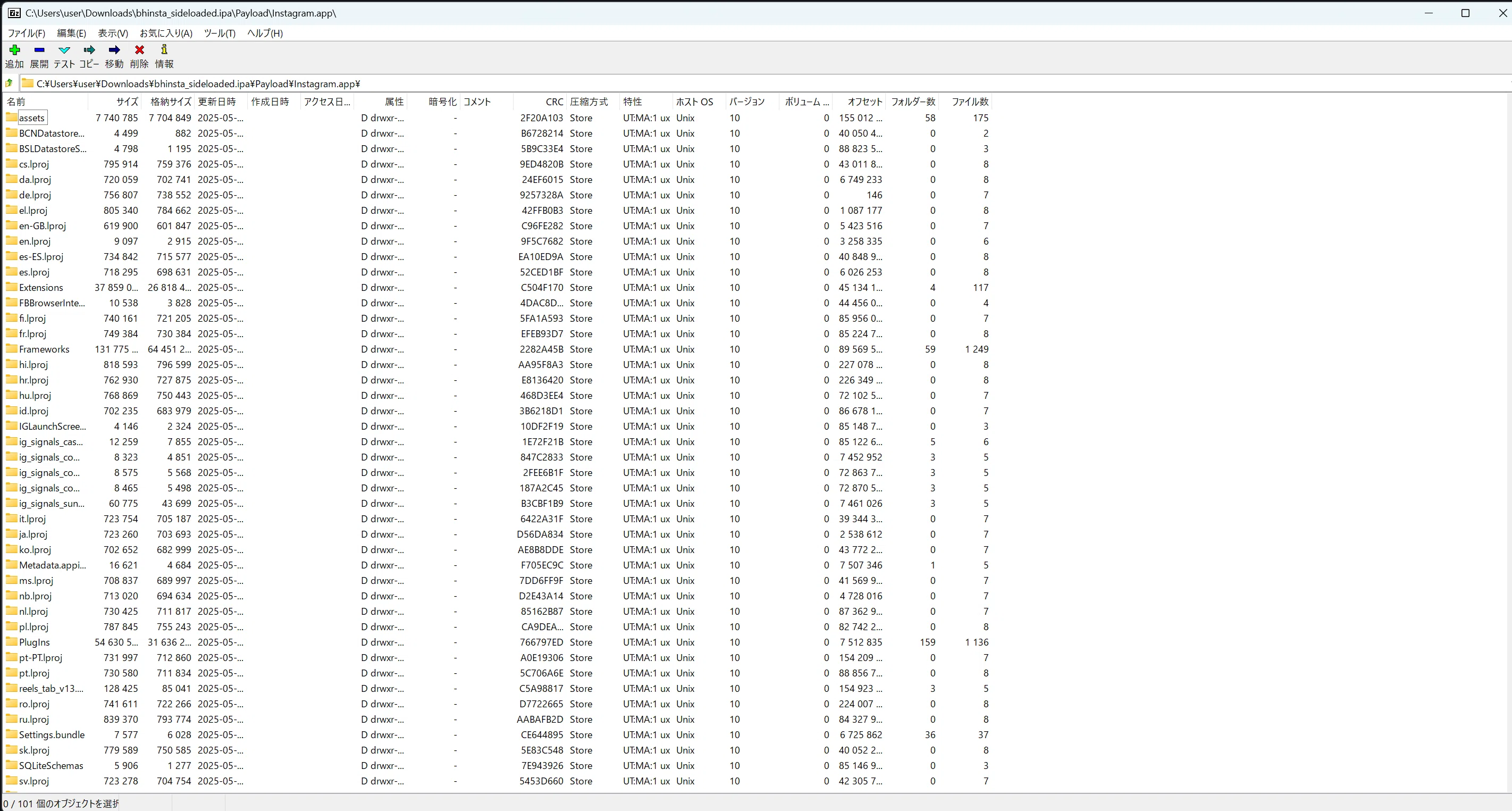Sort by the 格納サイズ column header

[168, 102]
